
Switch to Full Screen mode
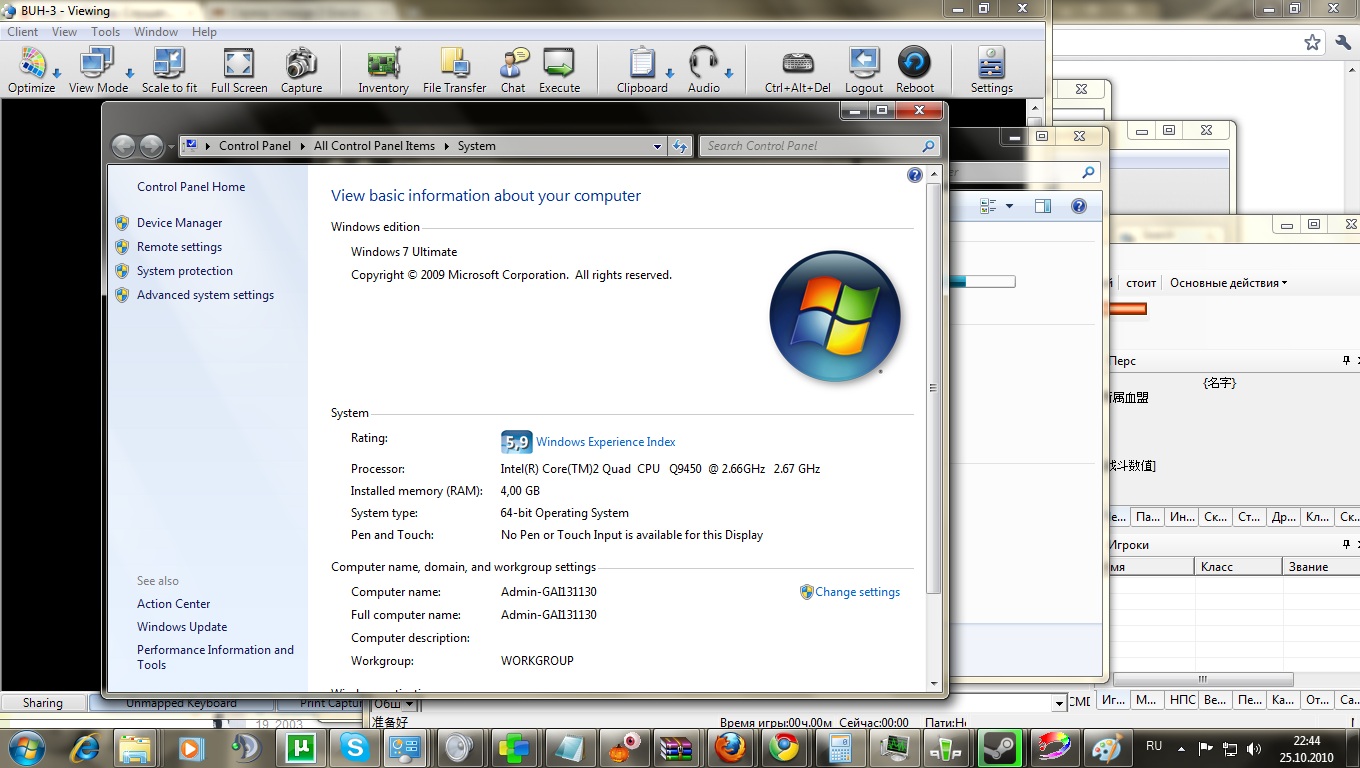(239, 70)
